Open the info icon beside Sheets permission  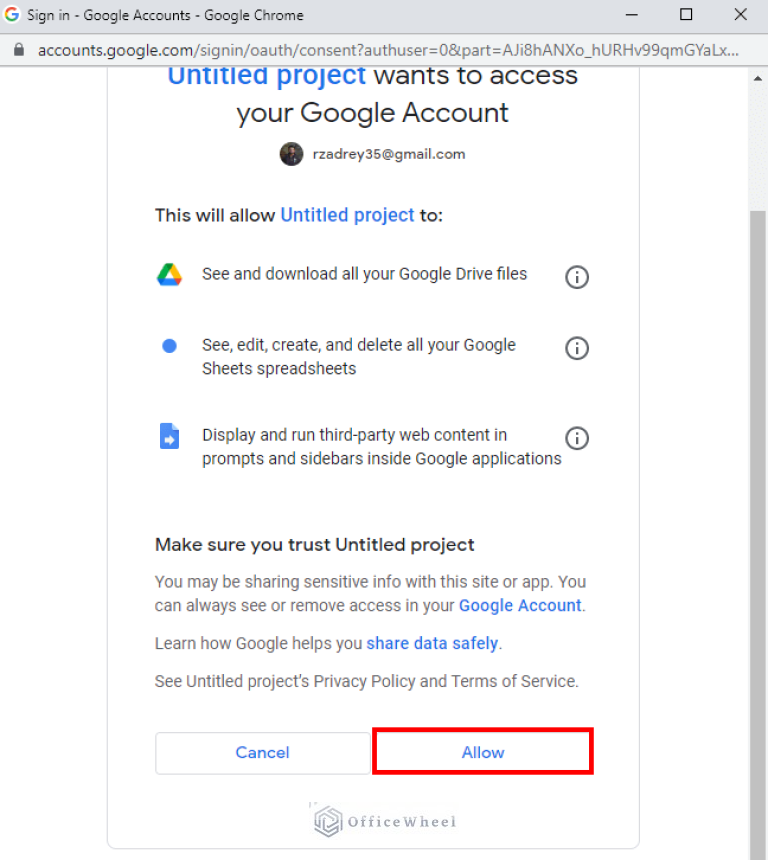coord(577,348)
